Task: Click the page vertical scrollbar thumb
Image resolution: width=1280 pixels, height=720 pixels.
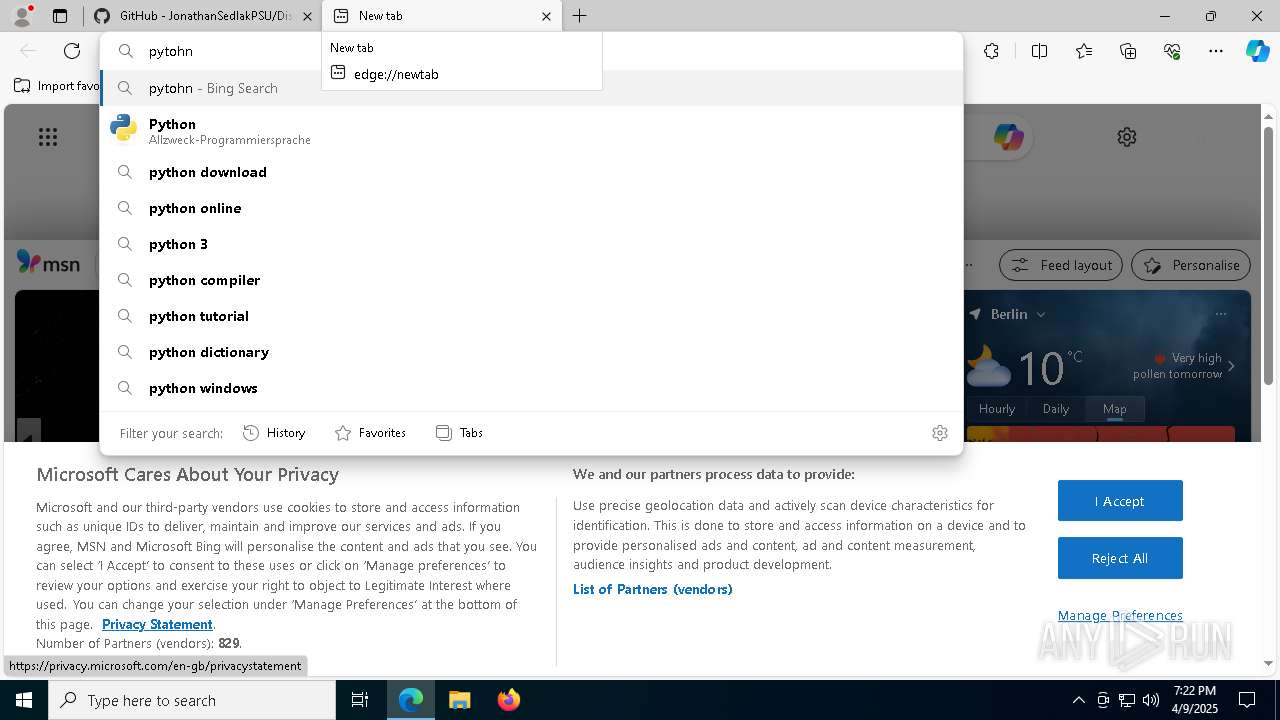Action: 1269,255
